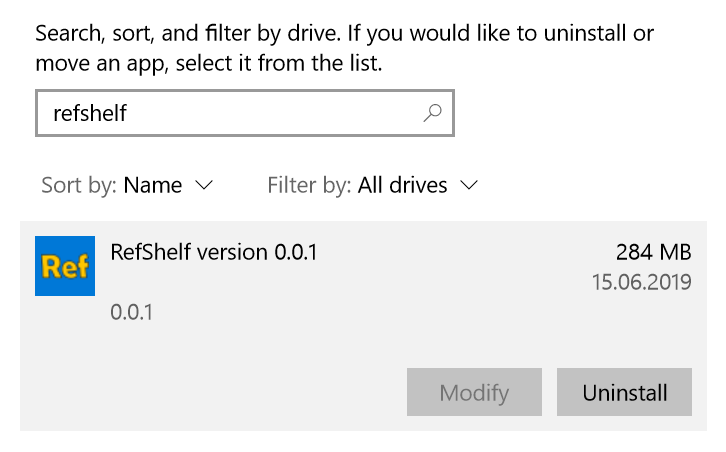
Task: Click empty space left of the Modify button
Action: (220, 392)
